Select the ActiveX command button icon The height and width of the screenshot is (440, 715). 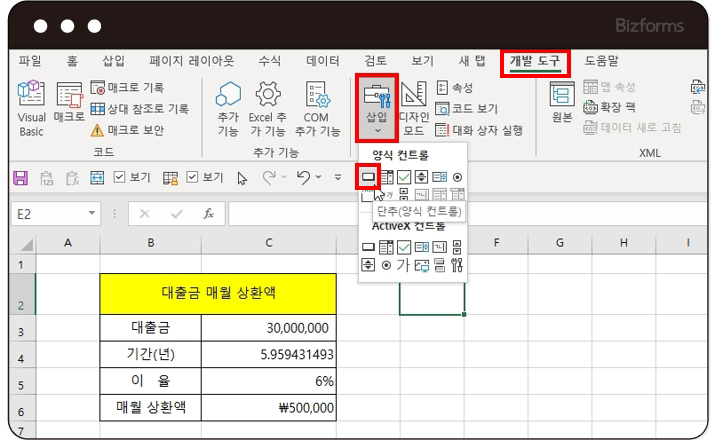[368, 247]
